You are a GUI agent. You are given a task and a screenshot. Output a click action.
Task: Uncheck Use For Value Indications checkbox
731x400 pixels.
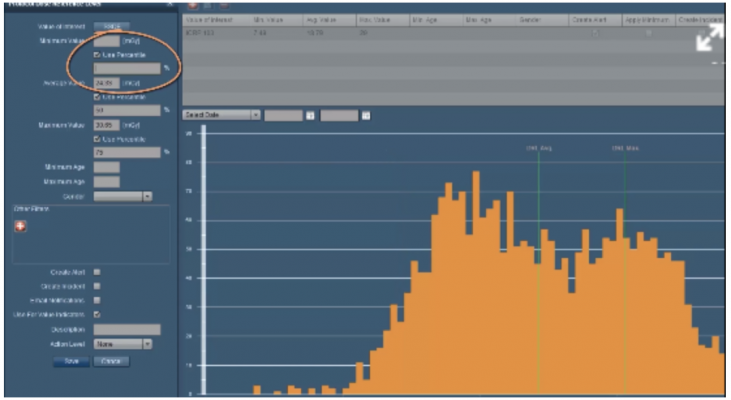coord(97,313)
